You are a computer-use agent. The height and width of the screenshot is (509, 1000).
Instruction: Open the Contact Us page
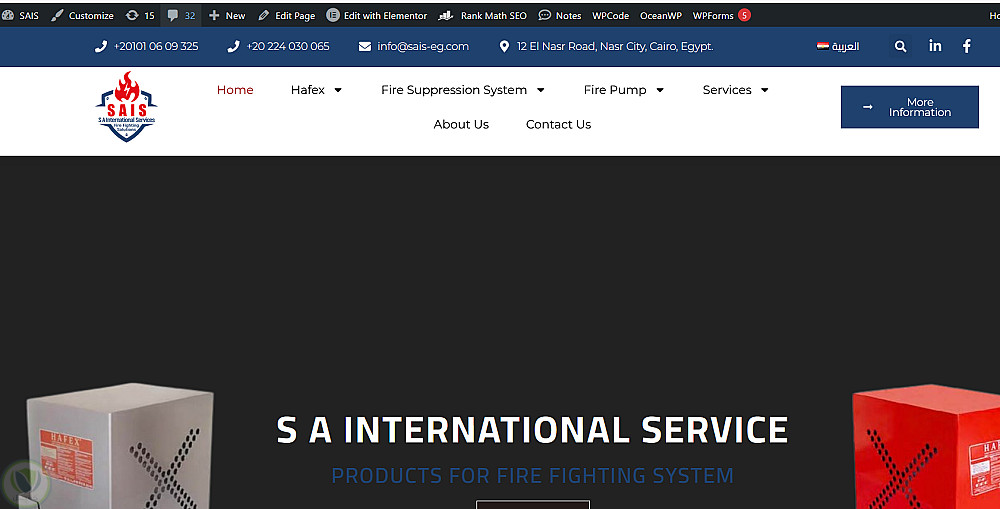coord(558,124)
